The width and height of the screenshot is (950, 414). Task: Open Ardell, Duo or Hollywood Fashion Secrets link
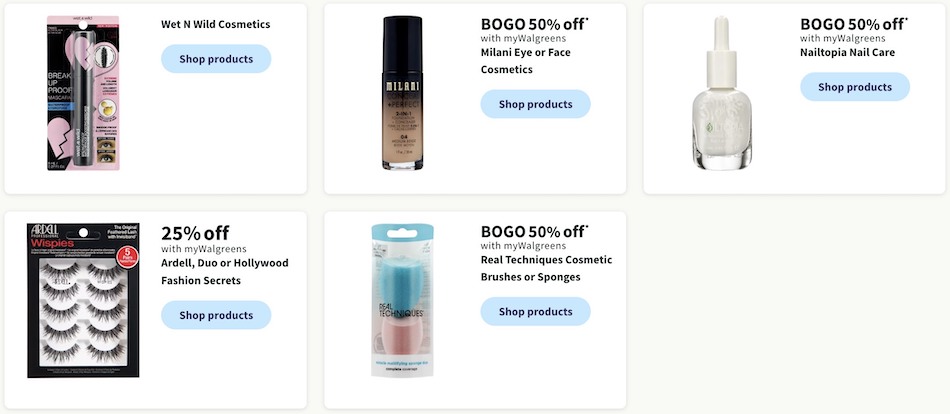tap(224, 272)
